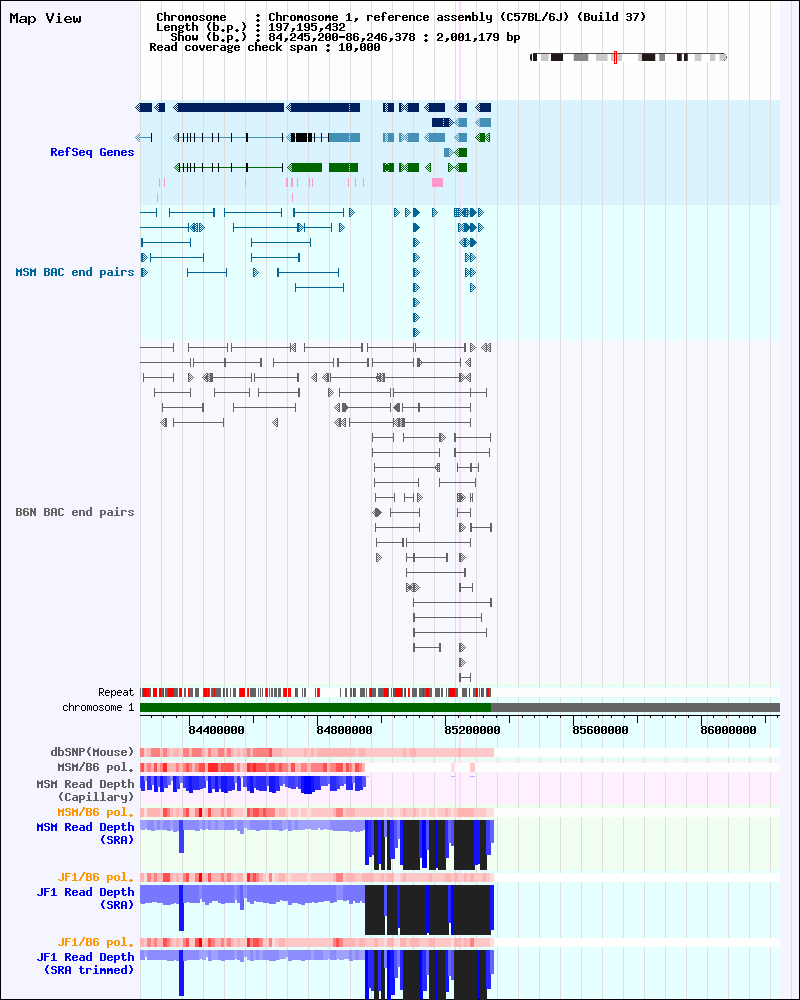Click the red marker on the chromosome ideogram
The width and height of the screenshot is (800, 1000).
tap(615, 57)
